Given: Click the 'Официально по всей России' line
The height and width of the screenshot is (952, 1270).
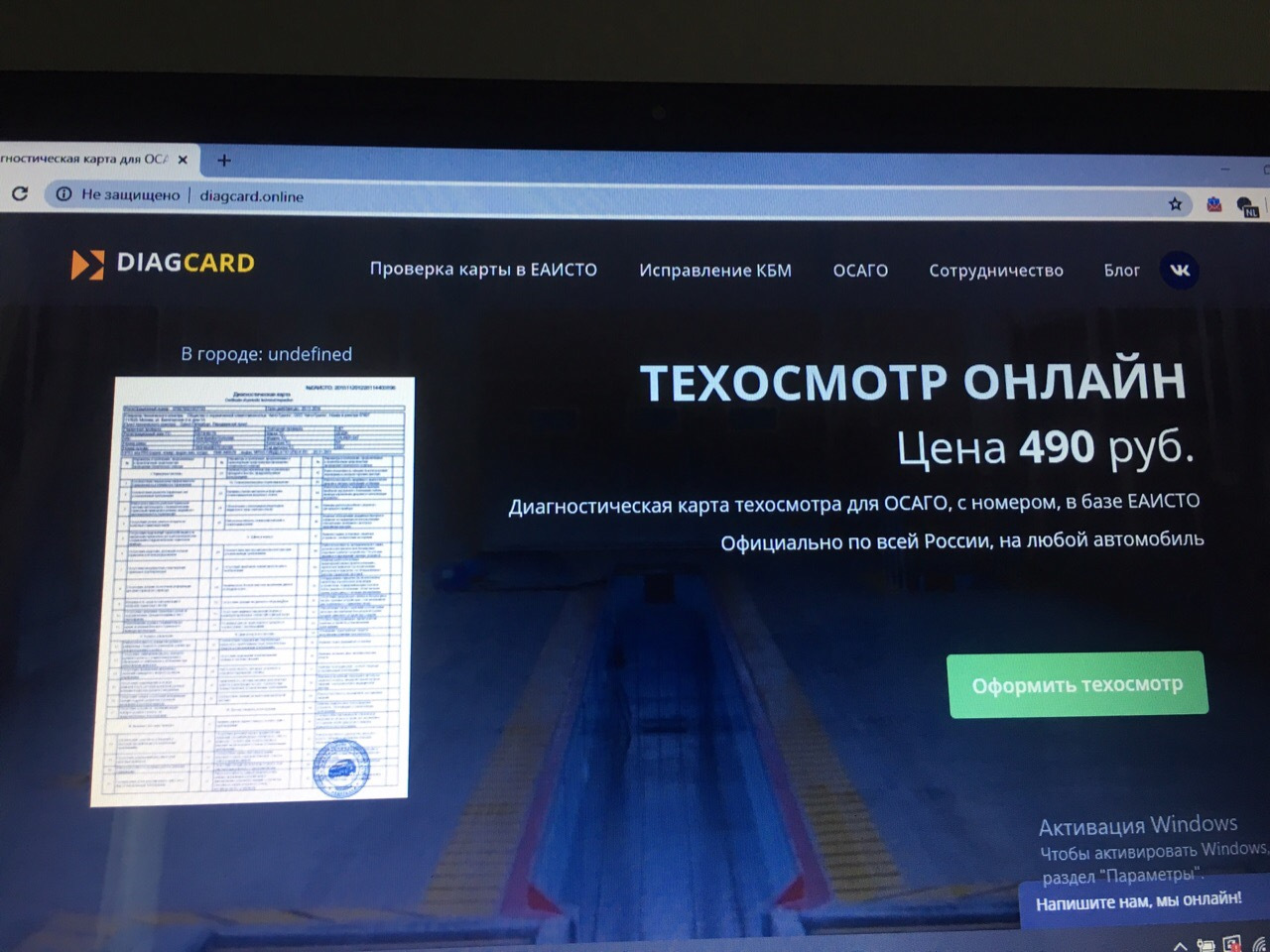Looking at the screenshot, I should [962, 541].
